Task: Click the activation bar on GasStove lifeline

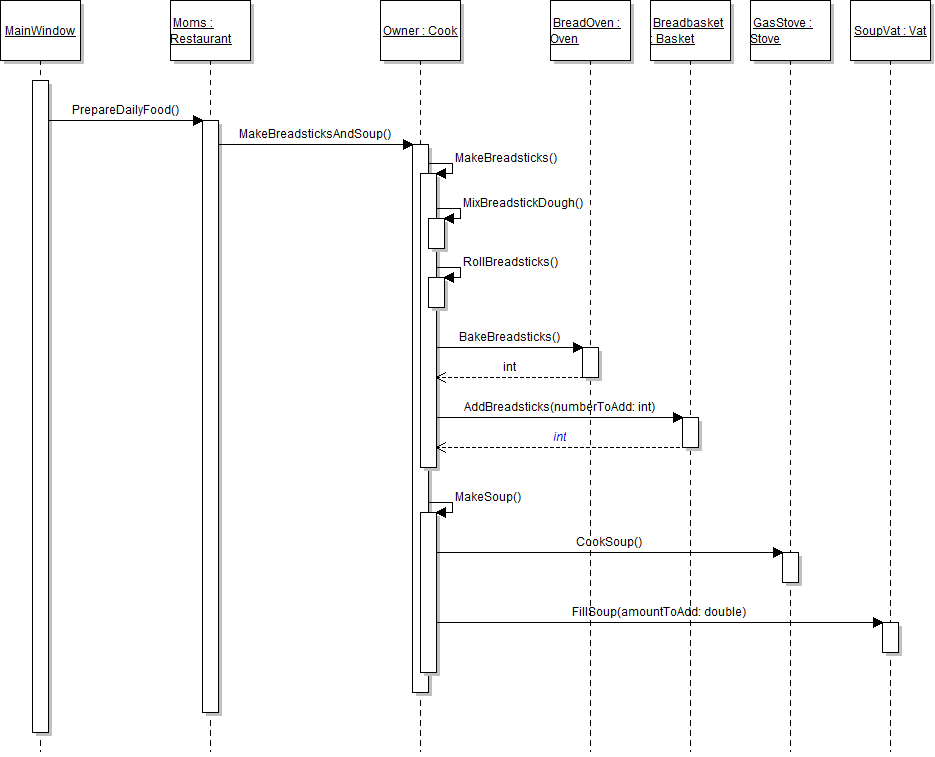Action: point(790,567)
